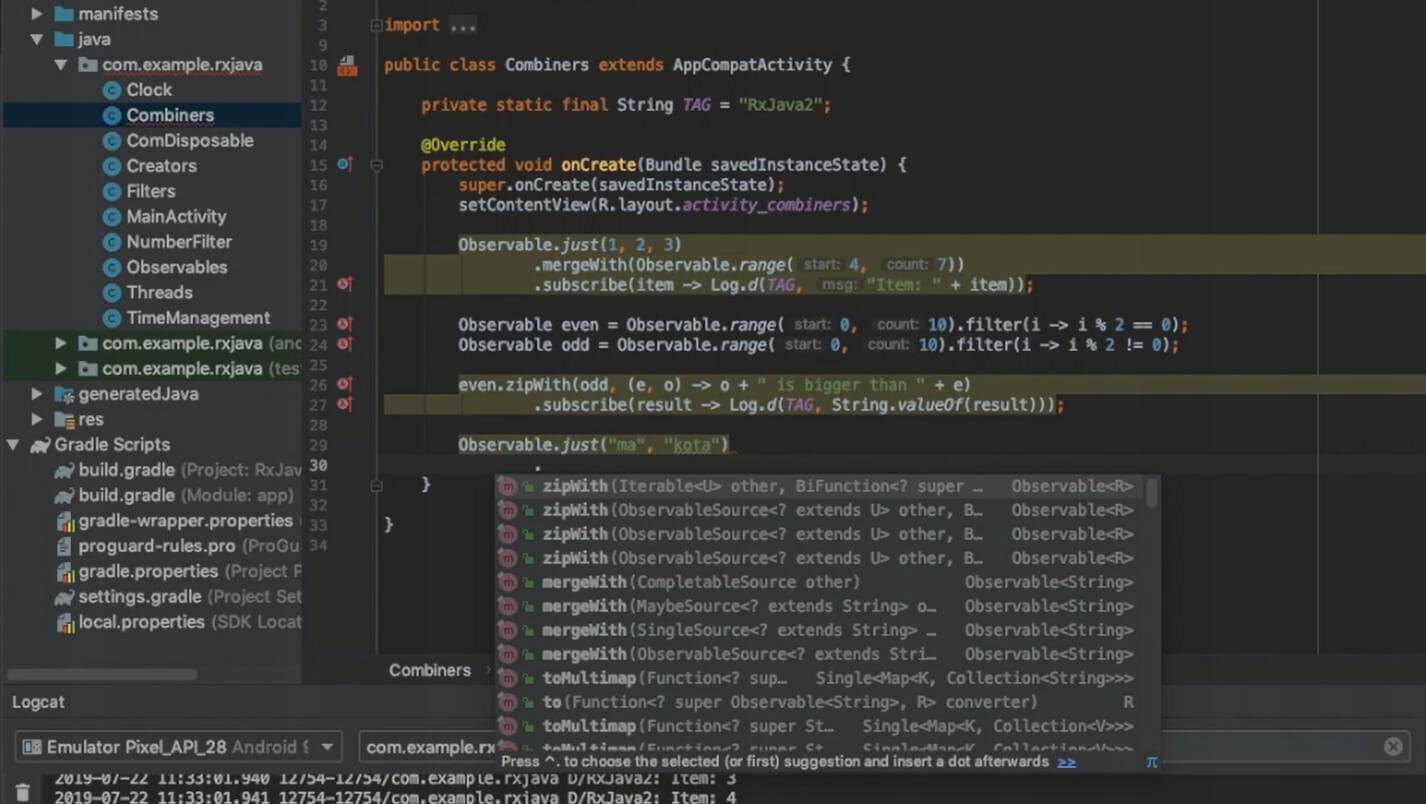Select mergeWith(CompletableSource other) from the completion list
The width and height of the screenshot is (1426, 804).
[x=700, y=582]
